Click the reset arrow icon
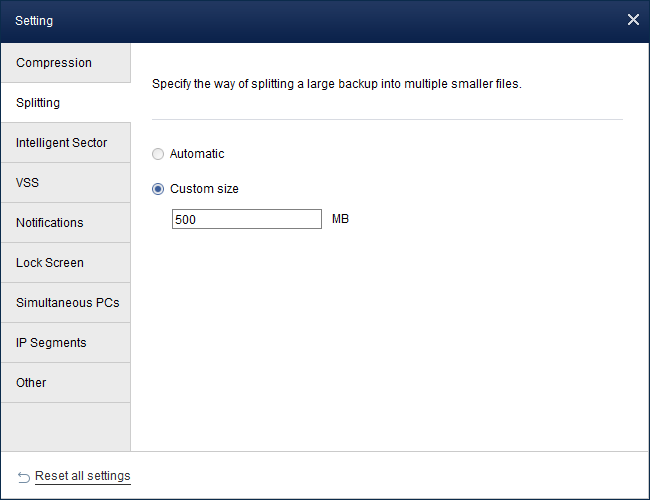This screenshot has width=650, height=500. pos(24,477)
